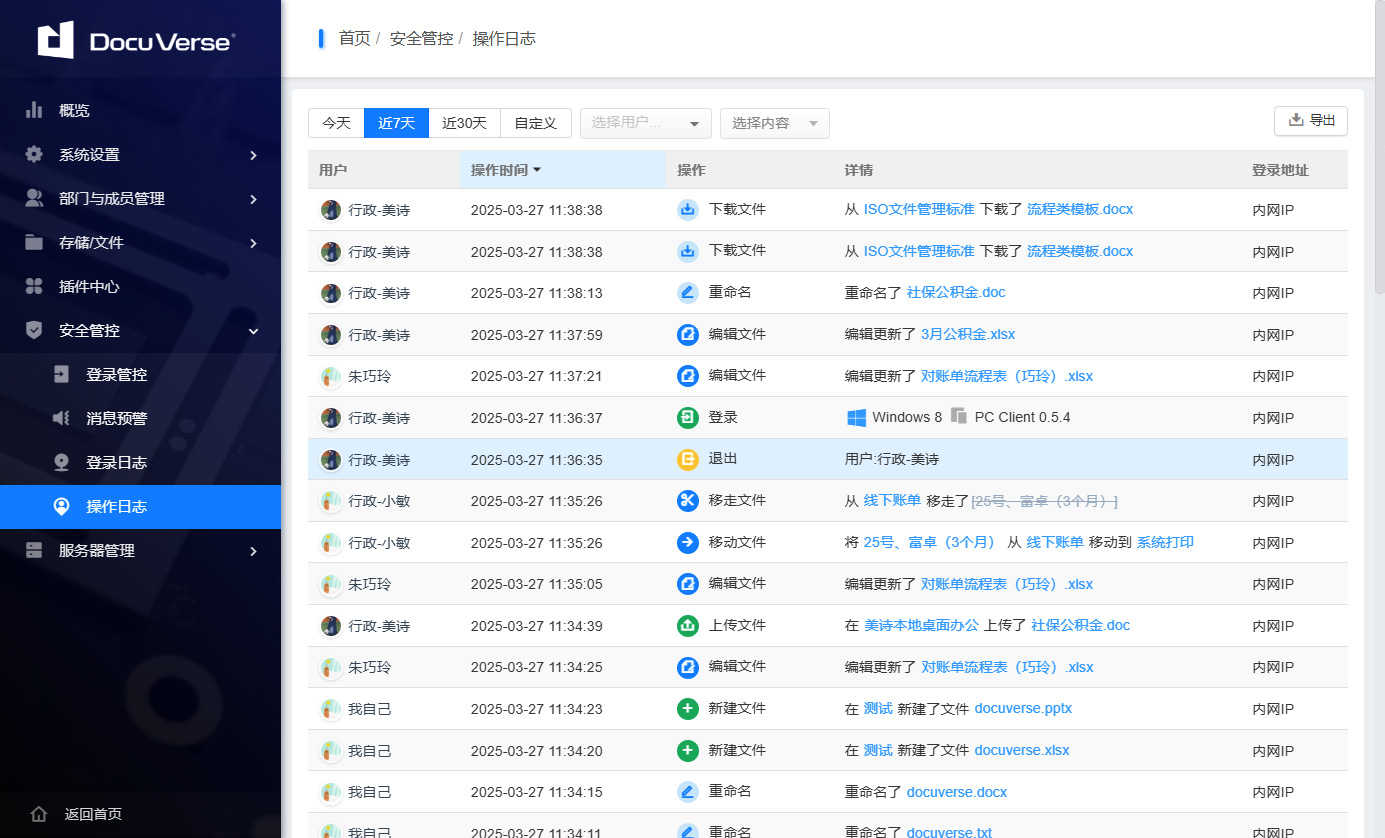This screenshot has height=838, width=1385.
Task: Switch filter to 近30天
Action: coord(464,123)
